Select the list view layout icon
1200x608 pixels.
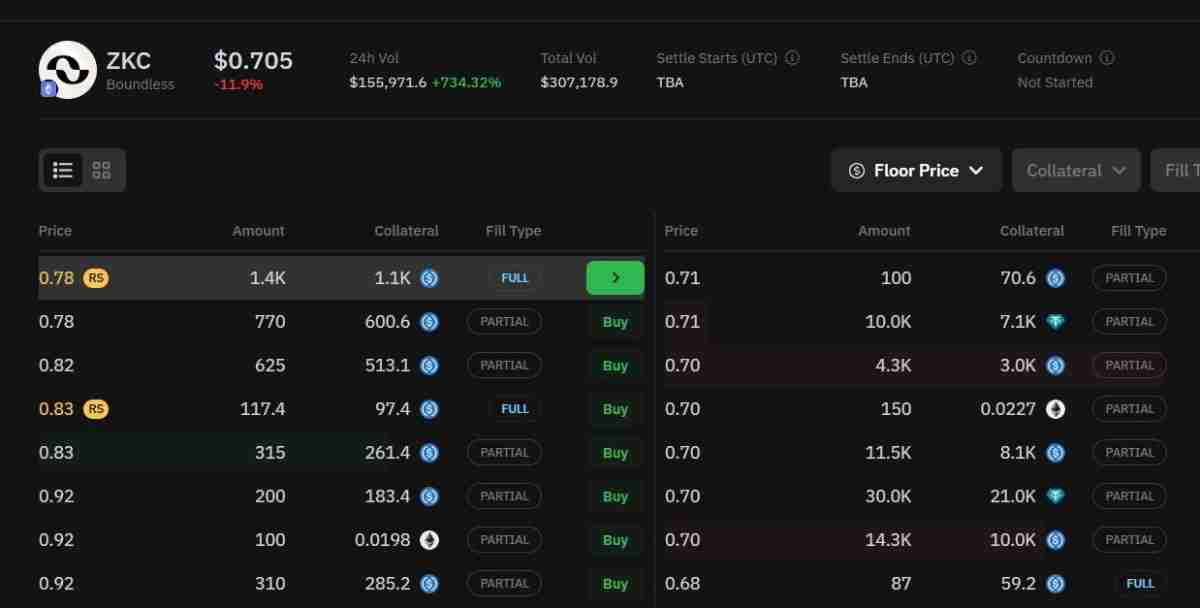coord(62,170)
